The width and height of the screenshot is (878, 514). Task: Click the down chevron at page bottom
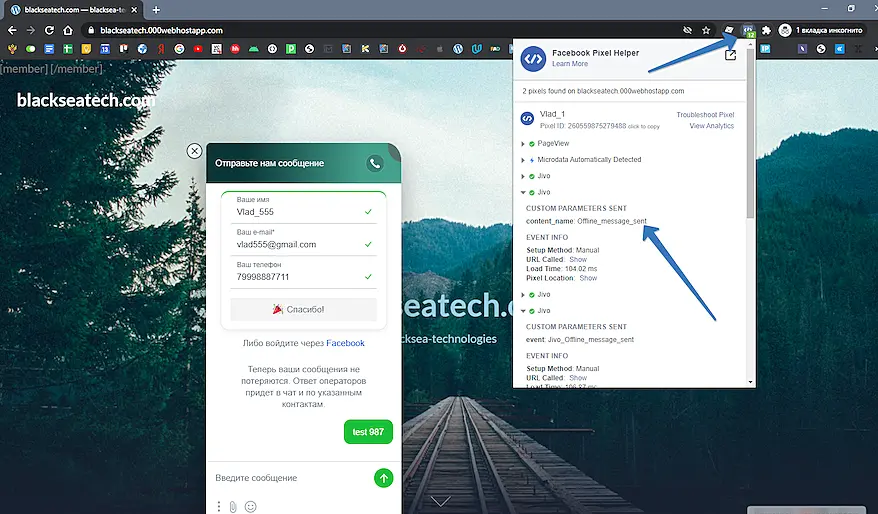pos(441,501)
